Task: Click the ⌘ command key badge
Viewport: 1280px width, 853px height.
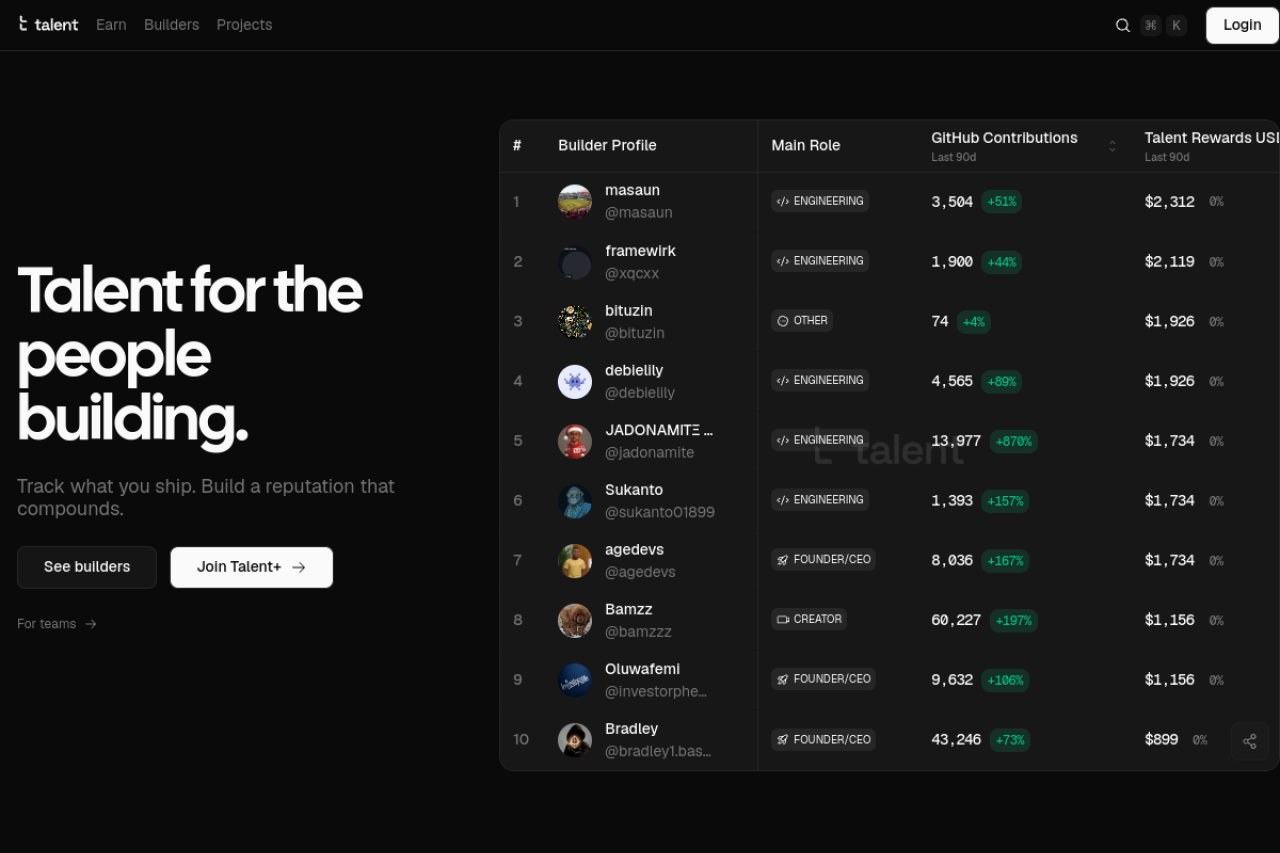Action: [x=1151, y=25]
